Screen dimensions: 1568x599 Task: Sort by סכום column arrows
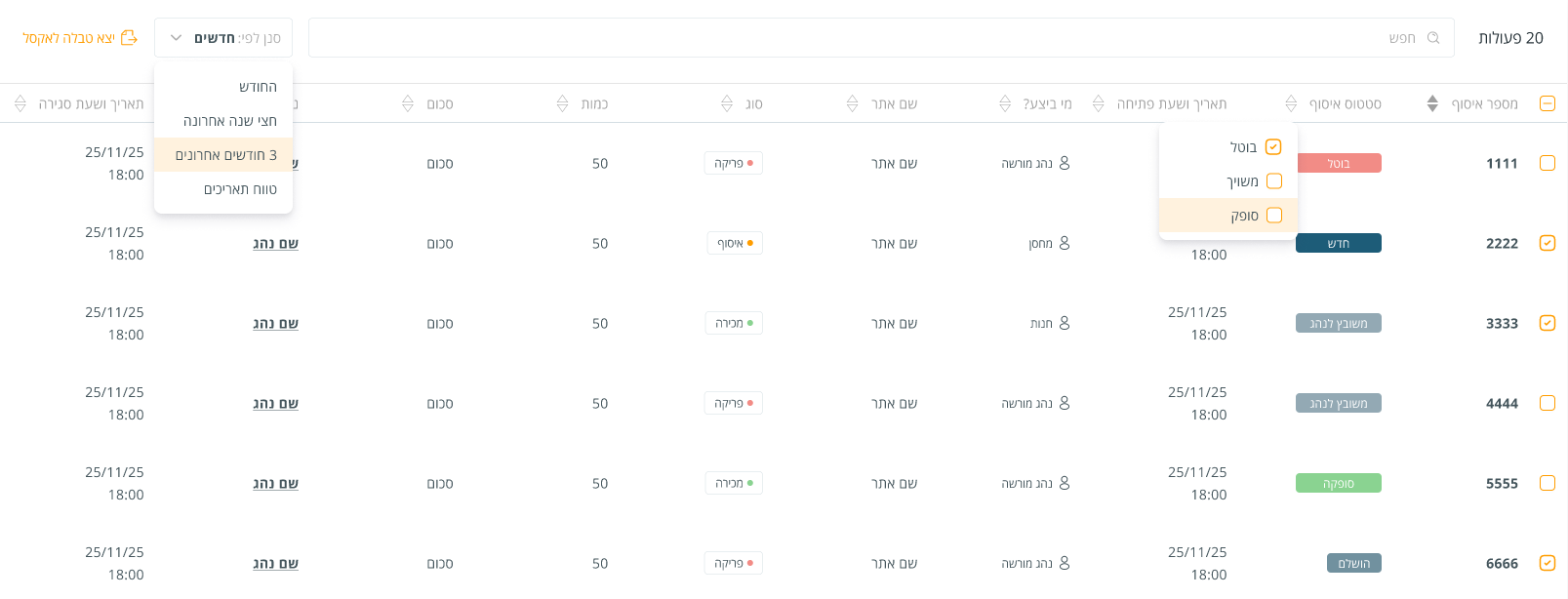click(x=408, y=103)
